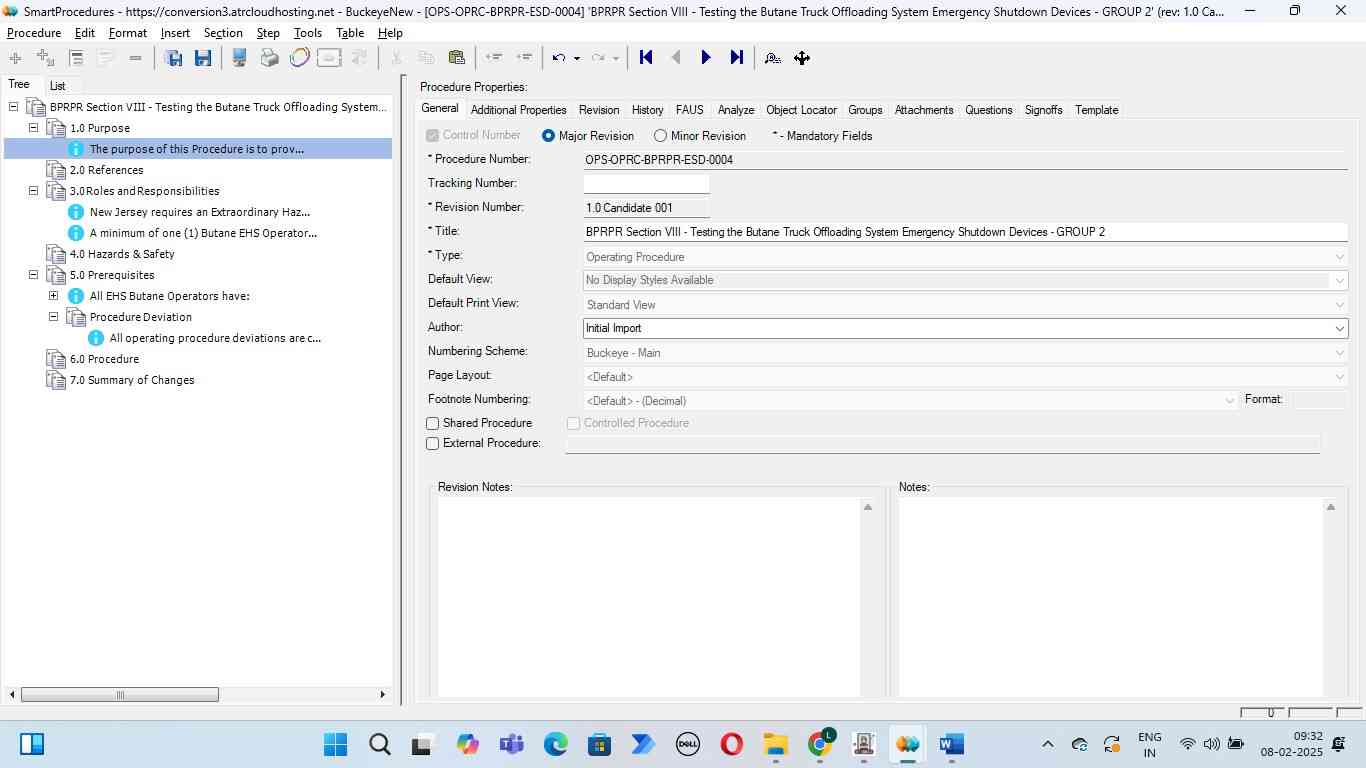1366x768 pixels.
Task: Collapse the 5.0 Prerequisites node
Action: 33,275
